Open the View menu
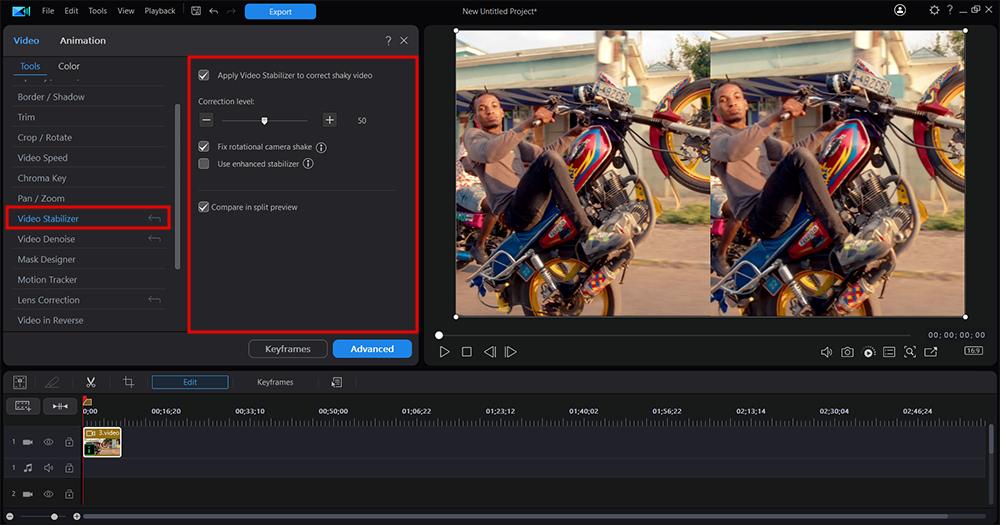 126,11
